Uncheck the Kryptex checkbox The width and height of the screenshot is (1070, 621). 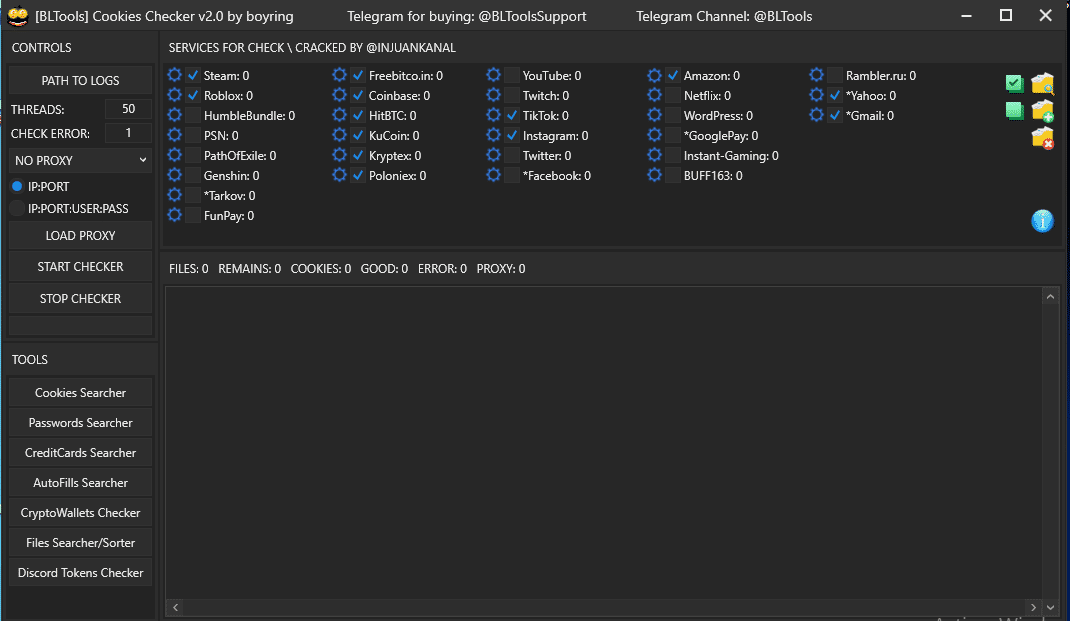click(358, 155)
